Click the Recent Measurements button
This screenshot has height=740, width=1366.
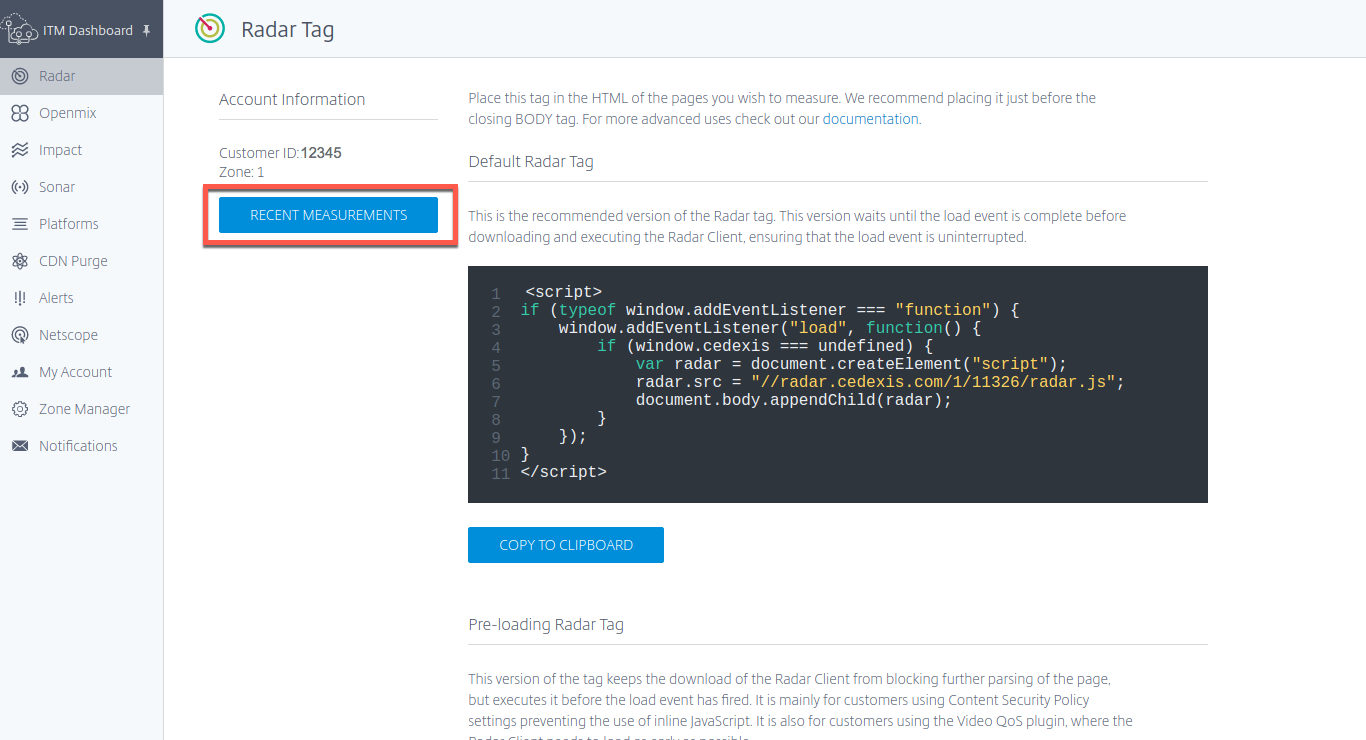pos(329,215)
